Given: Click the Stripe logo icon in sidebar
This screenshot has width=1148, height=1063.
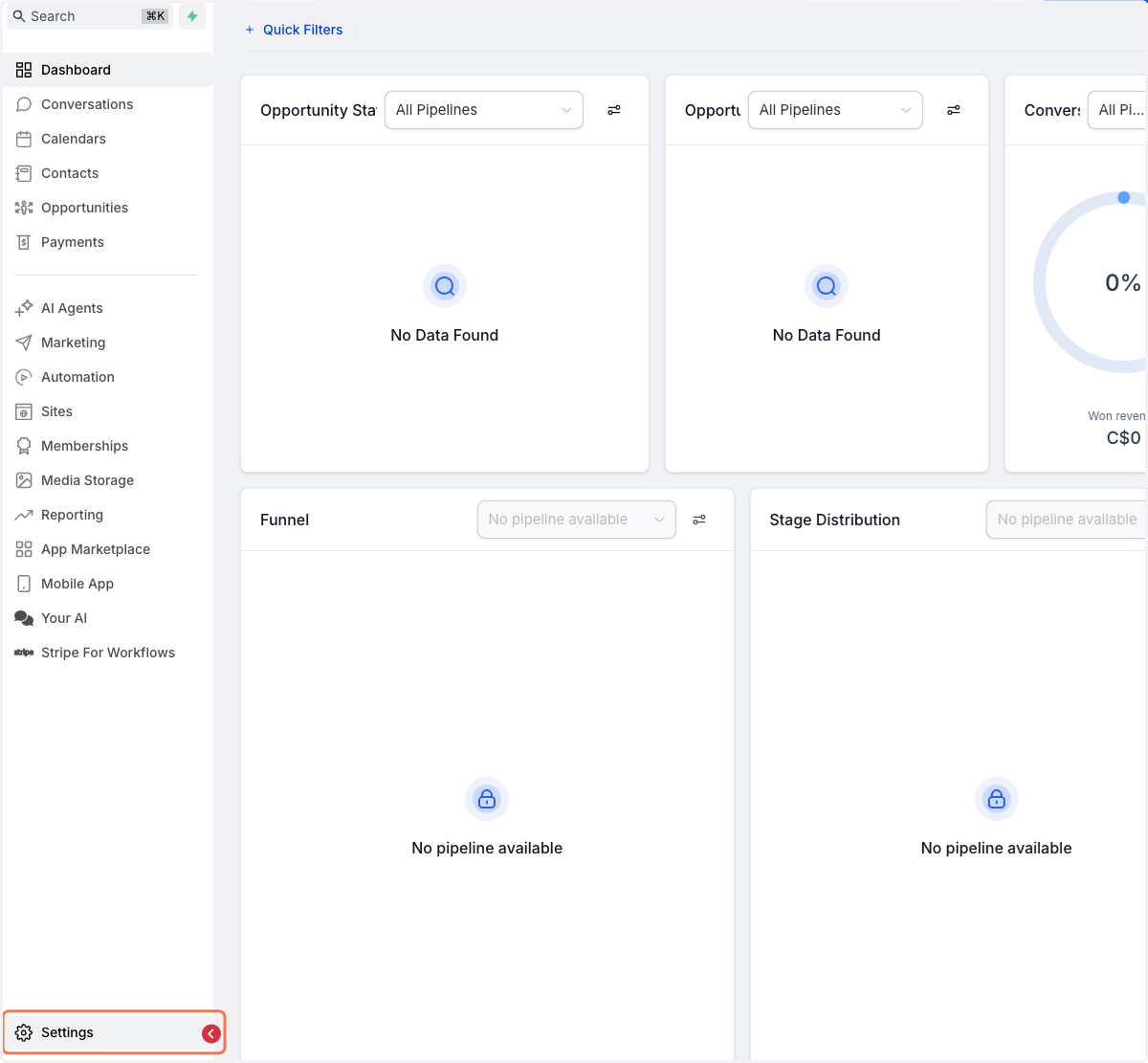Looking at the screenshot, I should pos(24,653).
